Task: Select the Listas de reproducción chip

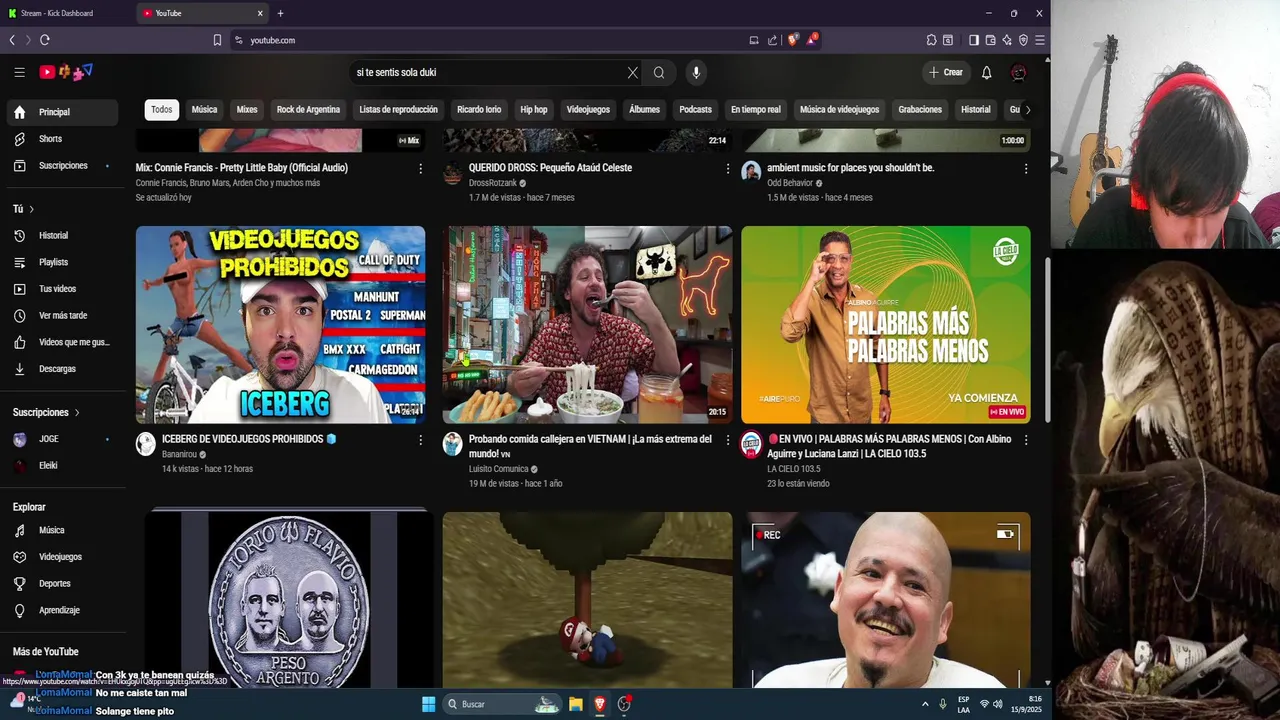Action: point(398,110)
